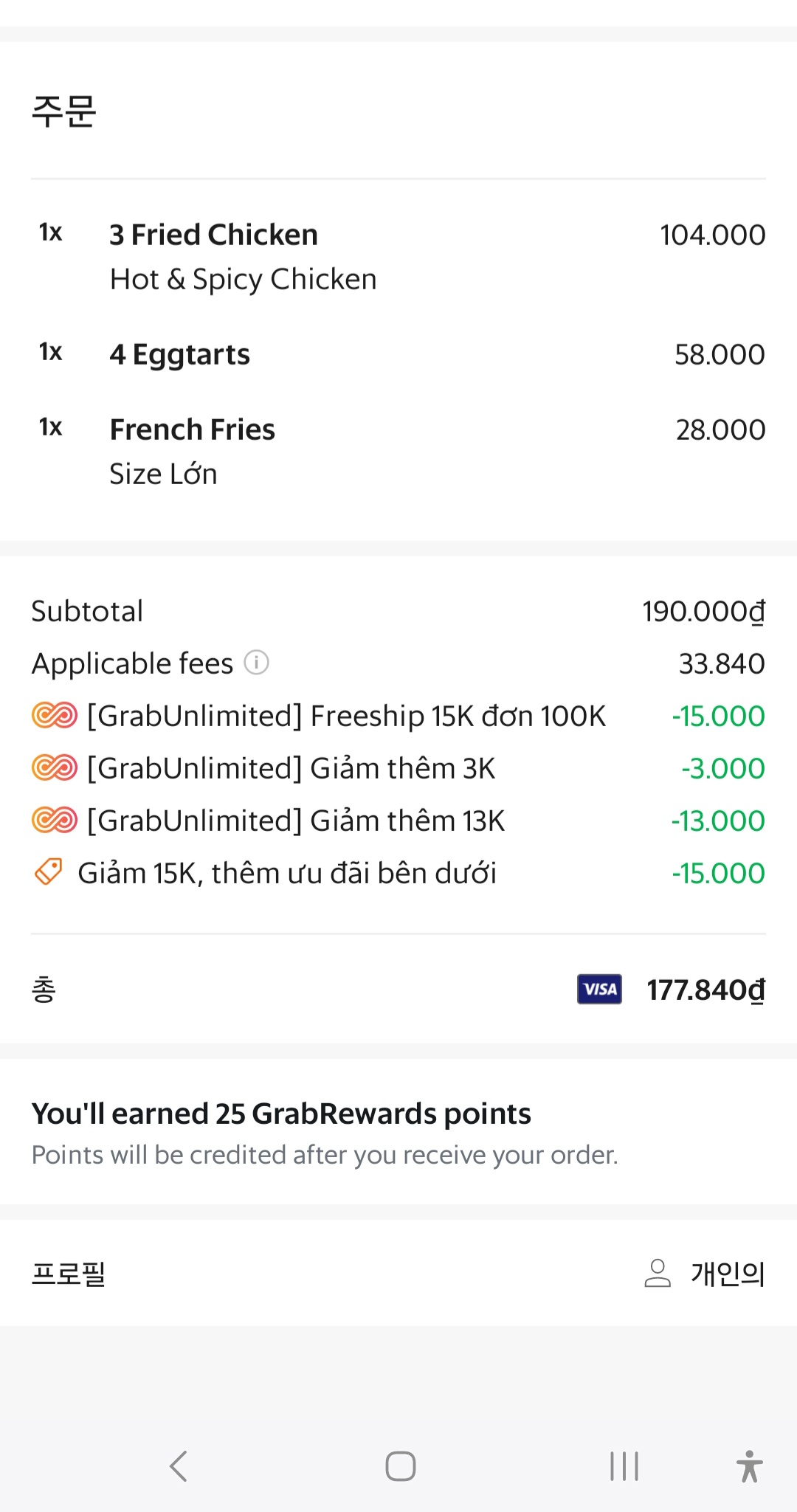Tap the Freeship 15K đơn 100K discount row

347,717
